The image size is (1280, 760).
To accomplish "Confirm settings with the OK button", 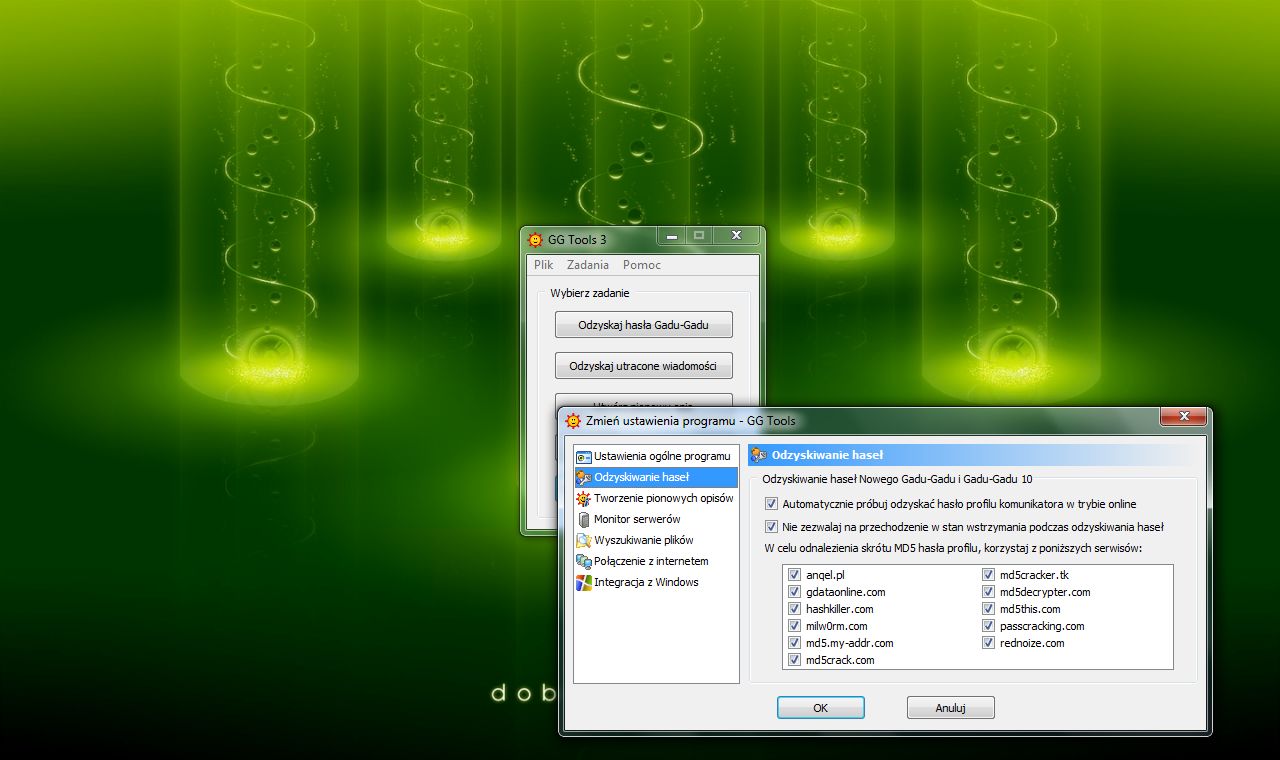I will click(821, 708).
